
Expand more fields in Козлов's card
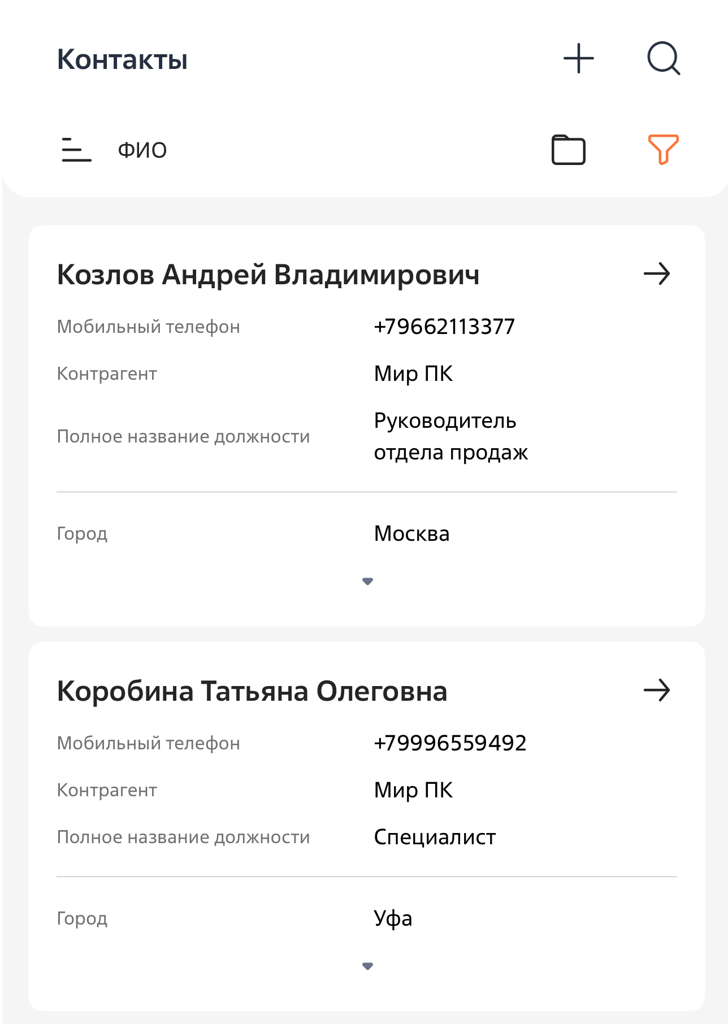click(x=367, y=581)
